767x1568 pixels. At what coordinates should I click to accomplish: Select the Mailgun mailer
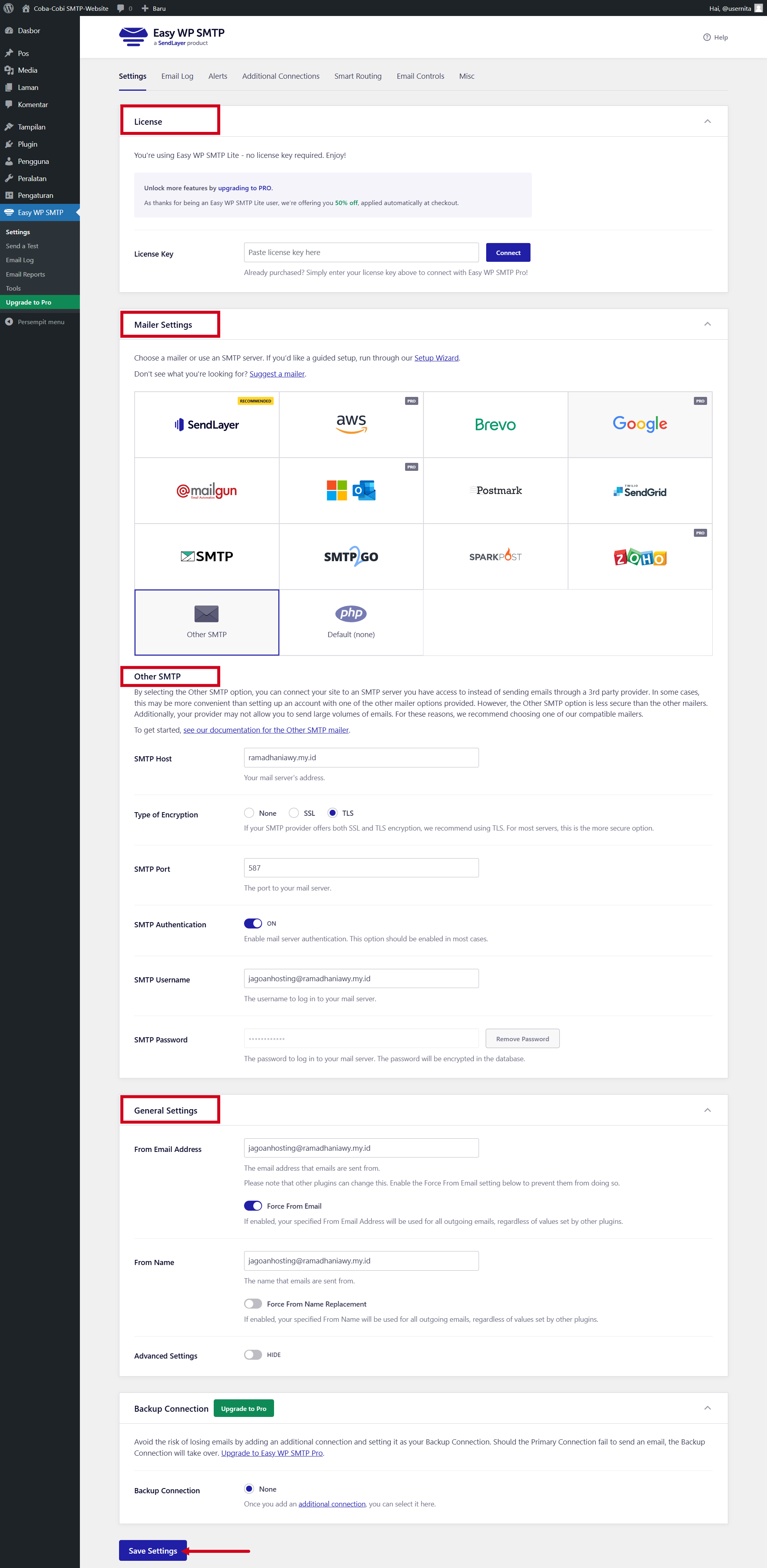207,490
